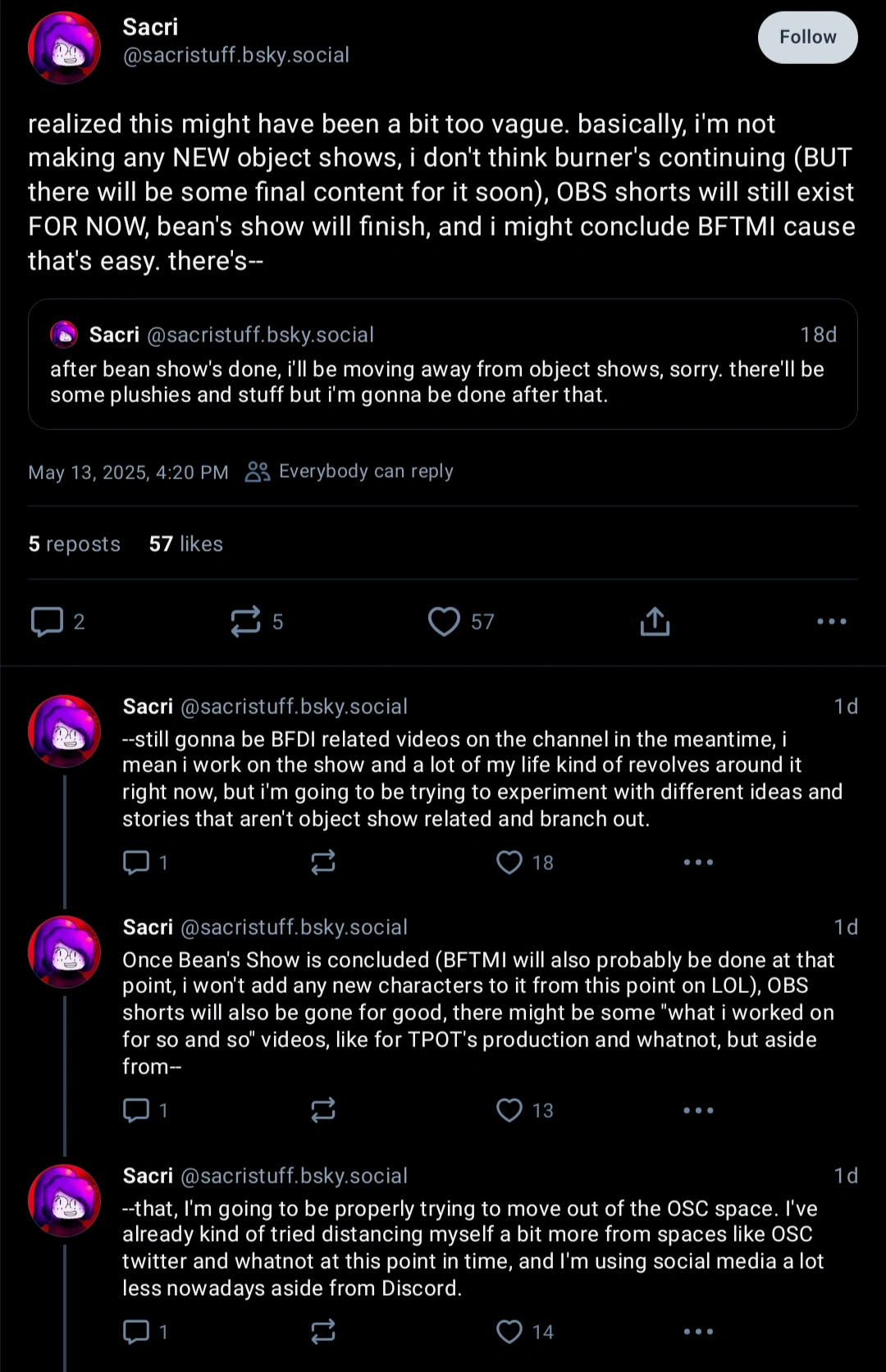Screen dimensions: 886x1372
Task: Open more options on the "Once Bean's Show" reply
Action: [x=698, y=1110]
